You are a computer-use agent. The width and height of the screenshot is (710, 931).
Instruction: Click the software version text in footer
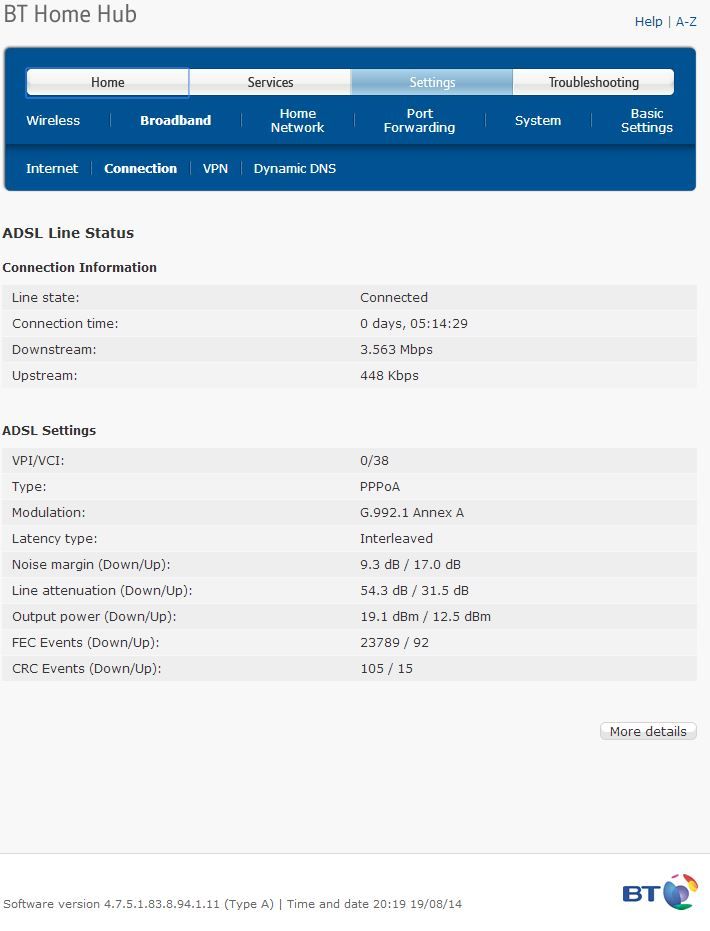138,904
